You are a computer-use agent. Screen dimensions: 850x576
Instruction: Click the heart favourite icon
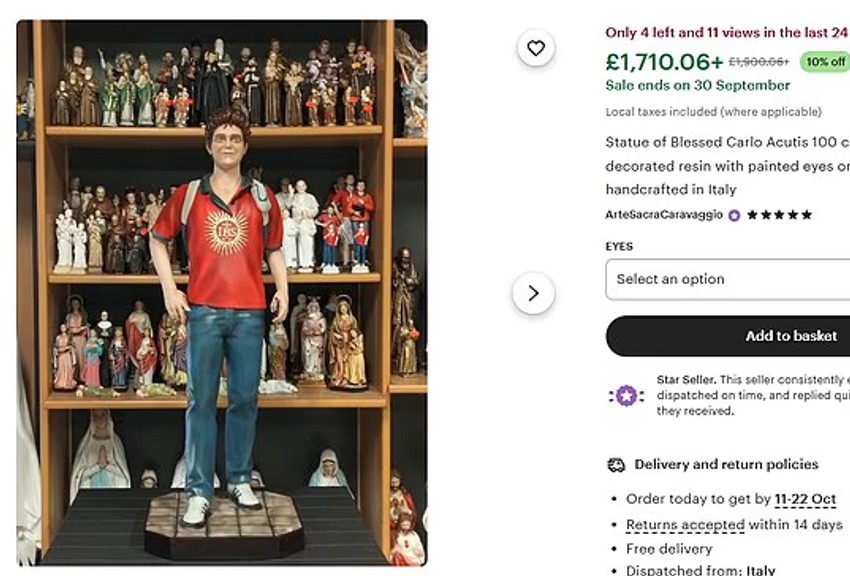[536, 48]
